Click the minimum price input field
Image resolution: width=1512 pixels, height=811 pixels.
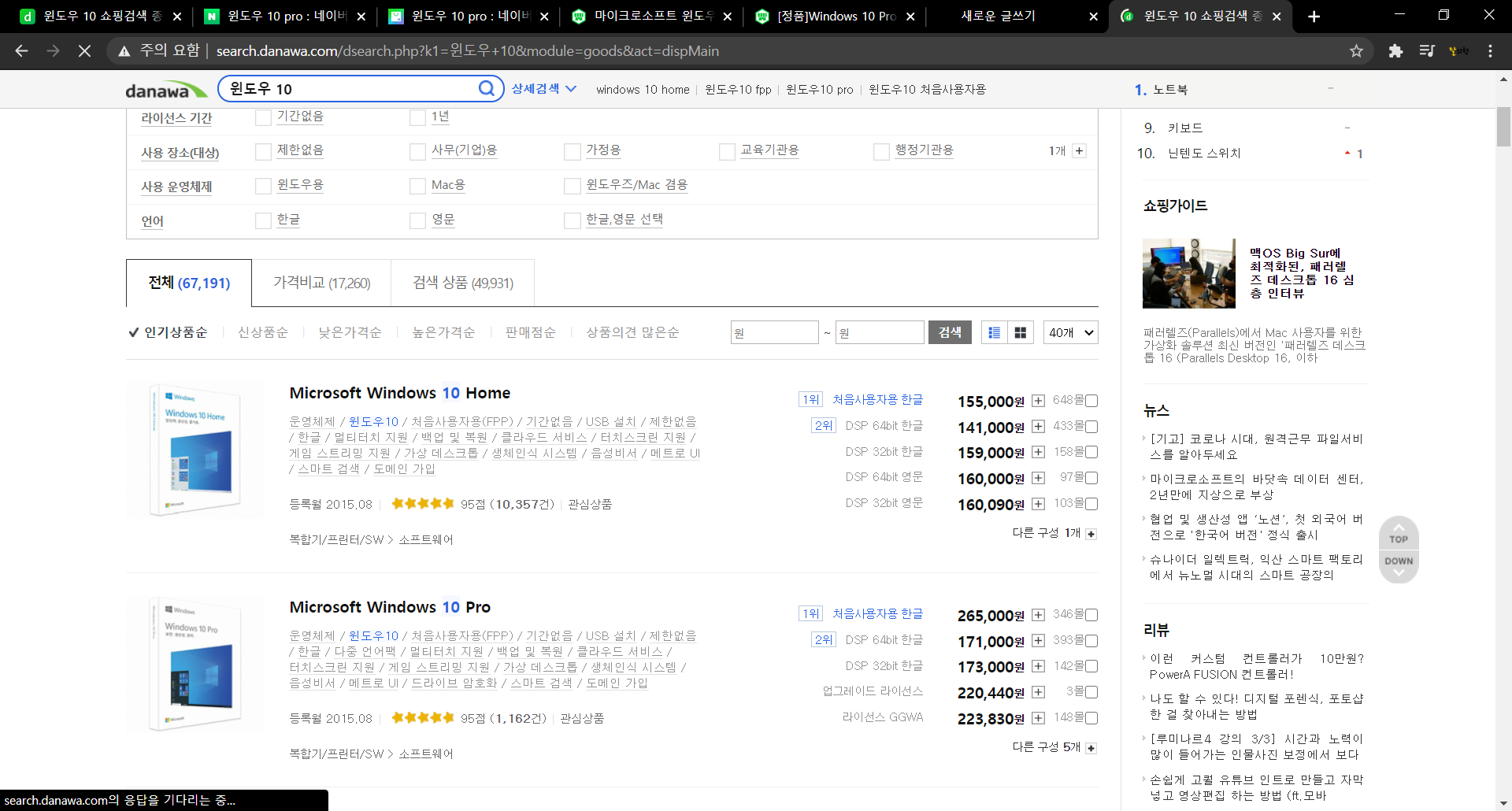[775, 332]
